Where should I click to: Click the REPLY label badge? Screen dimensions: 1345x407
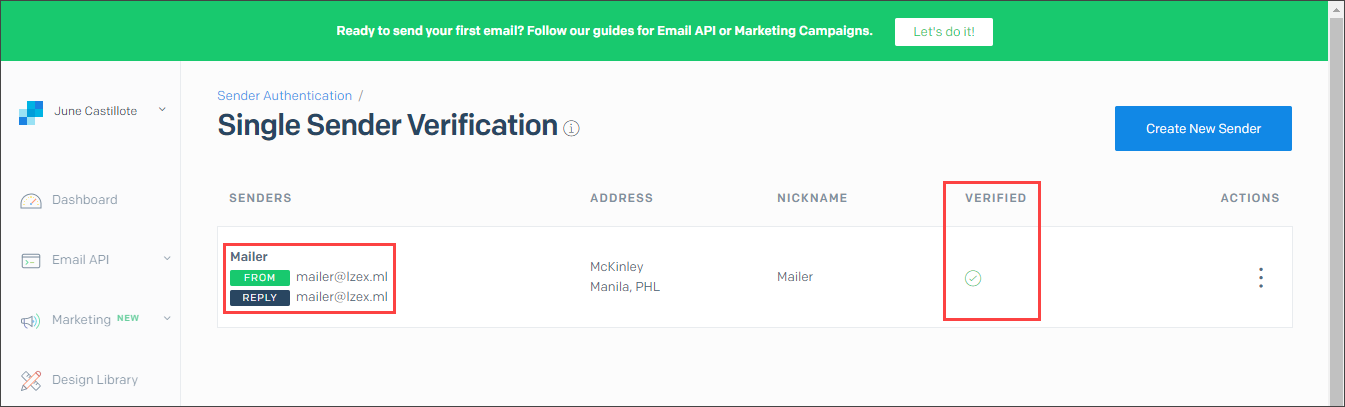tap(260, 298)
